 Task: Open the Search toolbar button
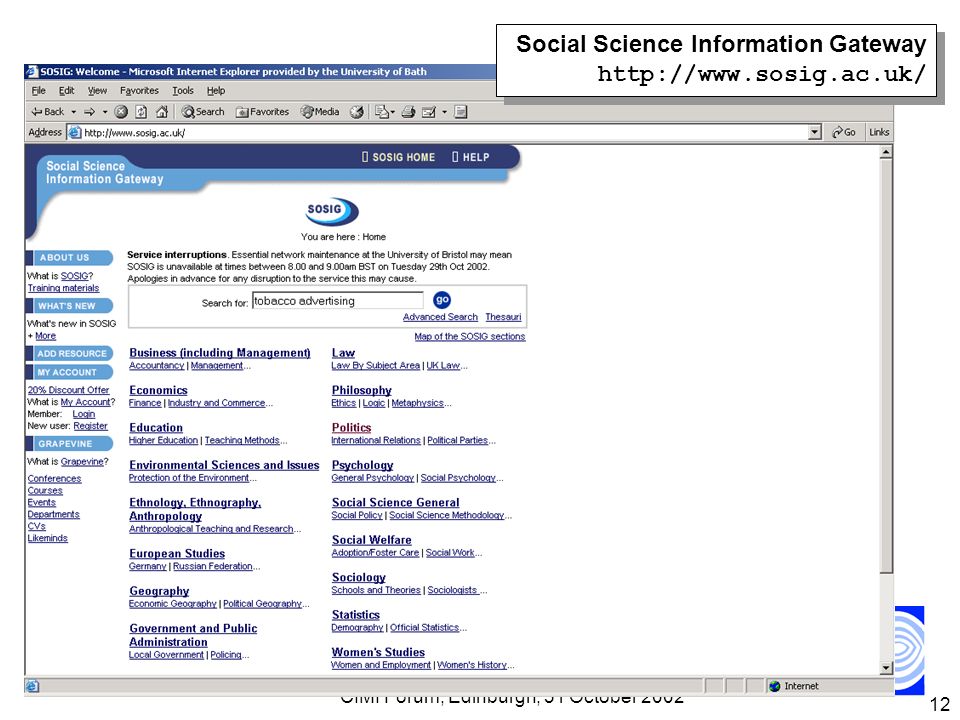203,111
